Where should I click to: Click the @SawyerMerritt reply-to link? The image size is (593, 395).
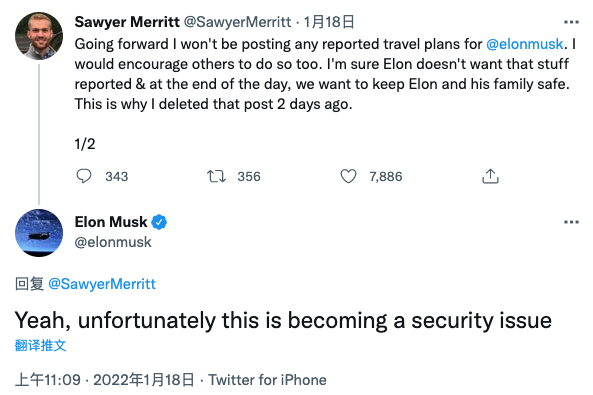(x=102, y=284)
